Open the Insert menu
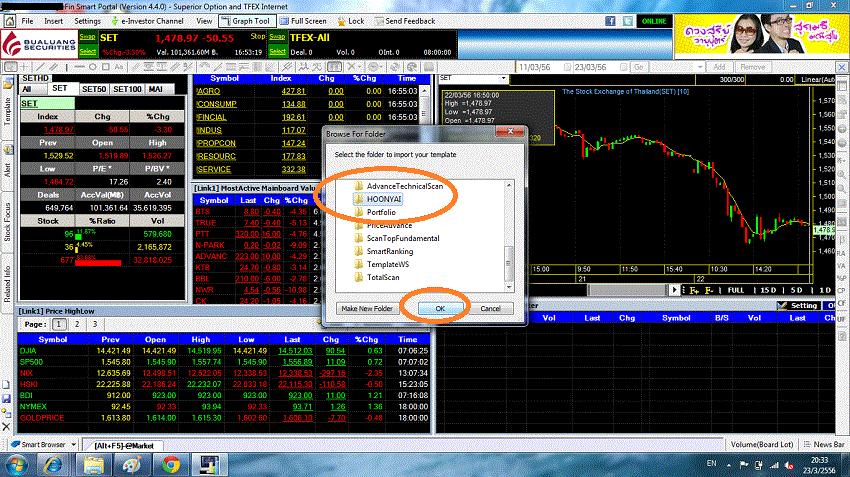The width and height of the screenshot is (850, 477). 54,21
